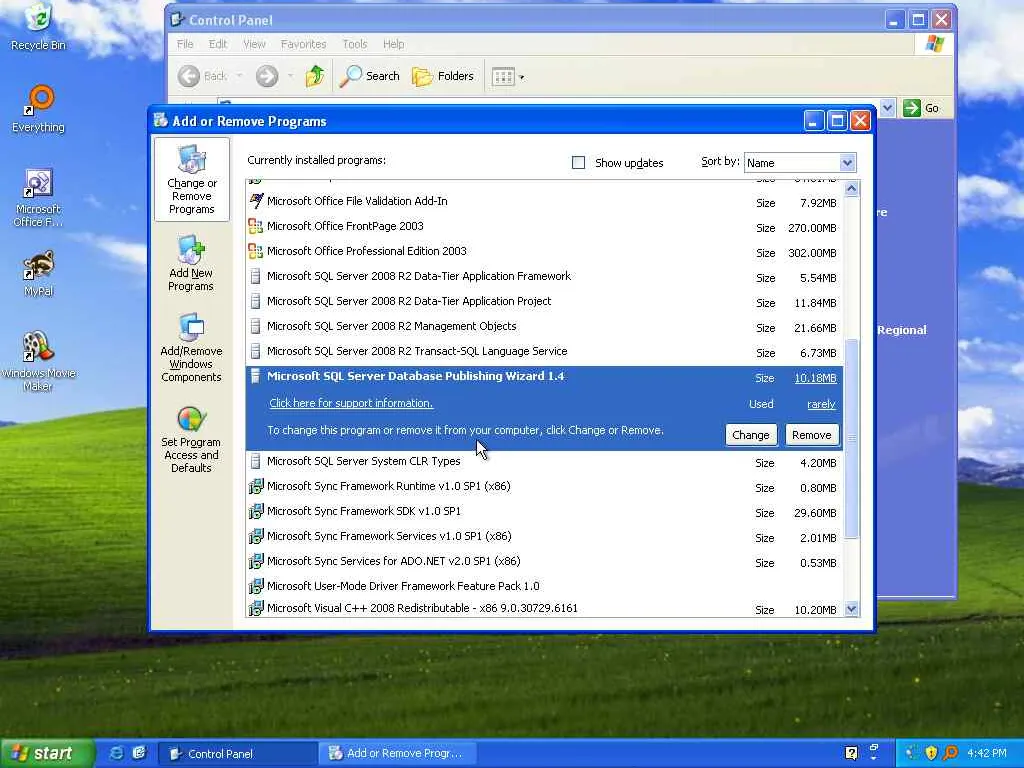Screen dimensions: 1024x768
Task: Click icon of SQL Server 2008 R2 Management Objects
Action: 256,327
